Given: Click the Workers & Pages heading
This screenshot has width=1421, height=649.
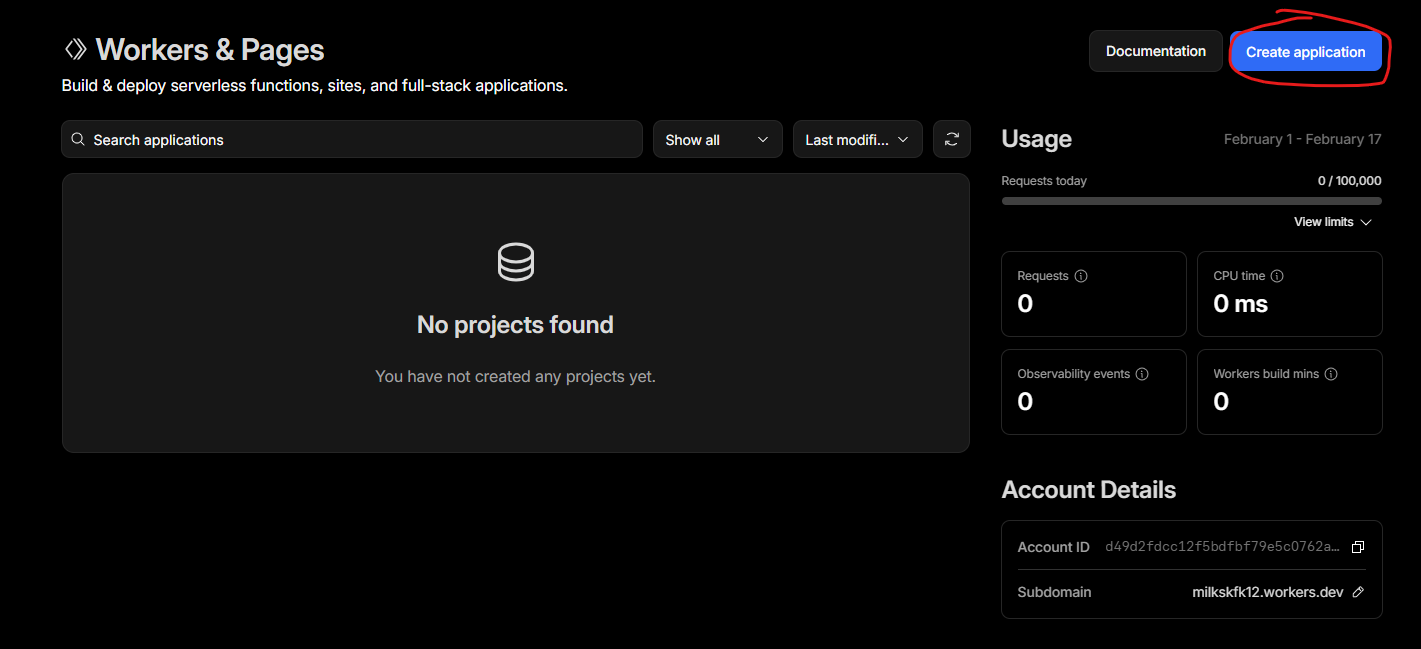Looking at the screenshot, I should coord(210,50).
